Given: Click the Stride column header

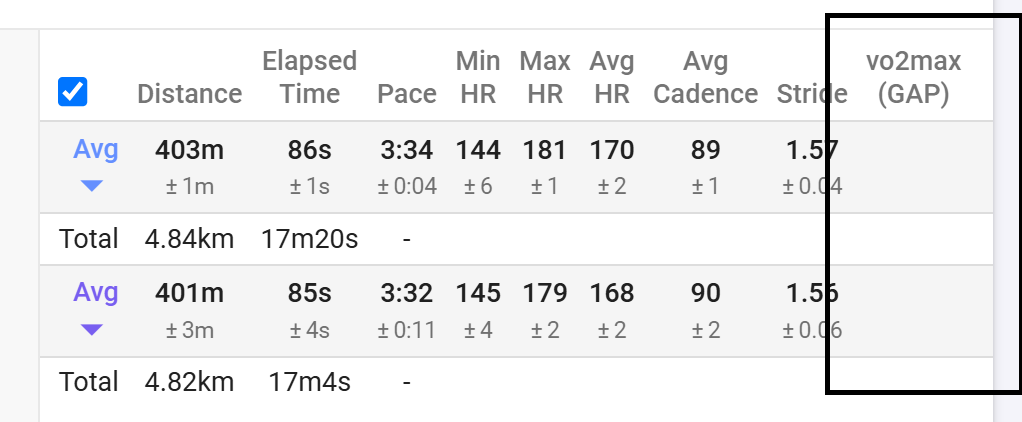Looking at the screenshot, I should click(x=812, y=94).
